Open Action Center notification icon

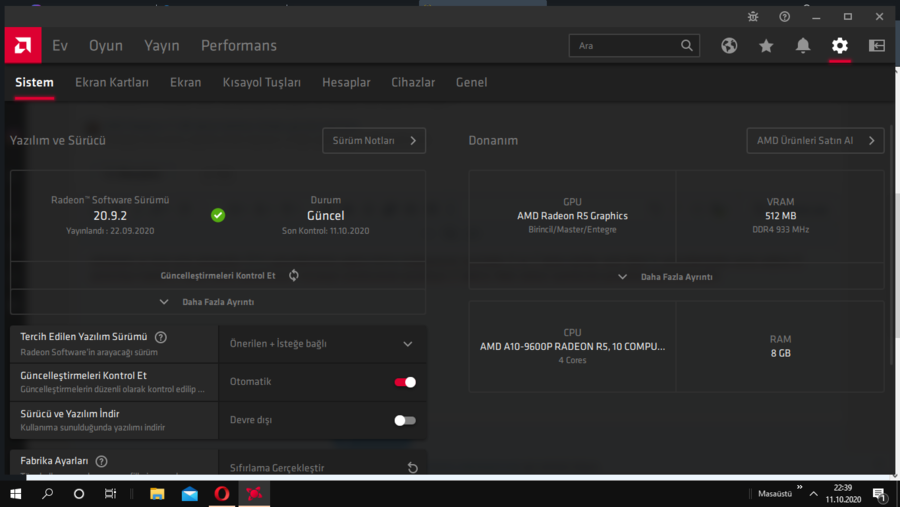[x=880, y=494]
